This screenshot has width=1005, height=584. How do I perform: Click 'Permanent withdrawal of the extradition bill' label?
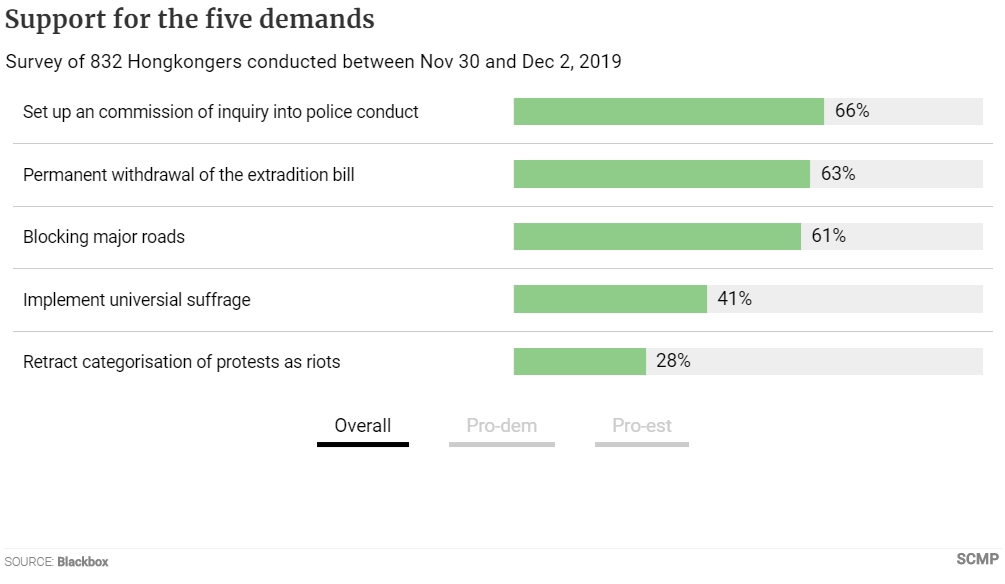(x=188, y=175)
